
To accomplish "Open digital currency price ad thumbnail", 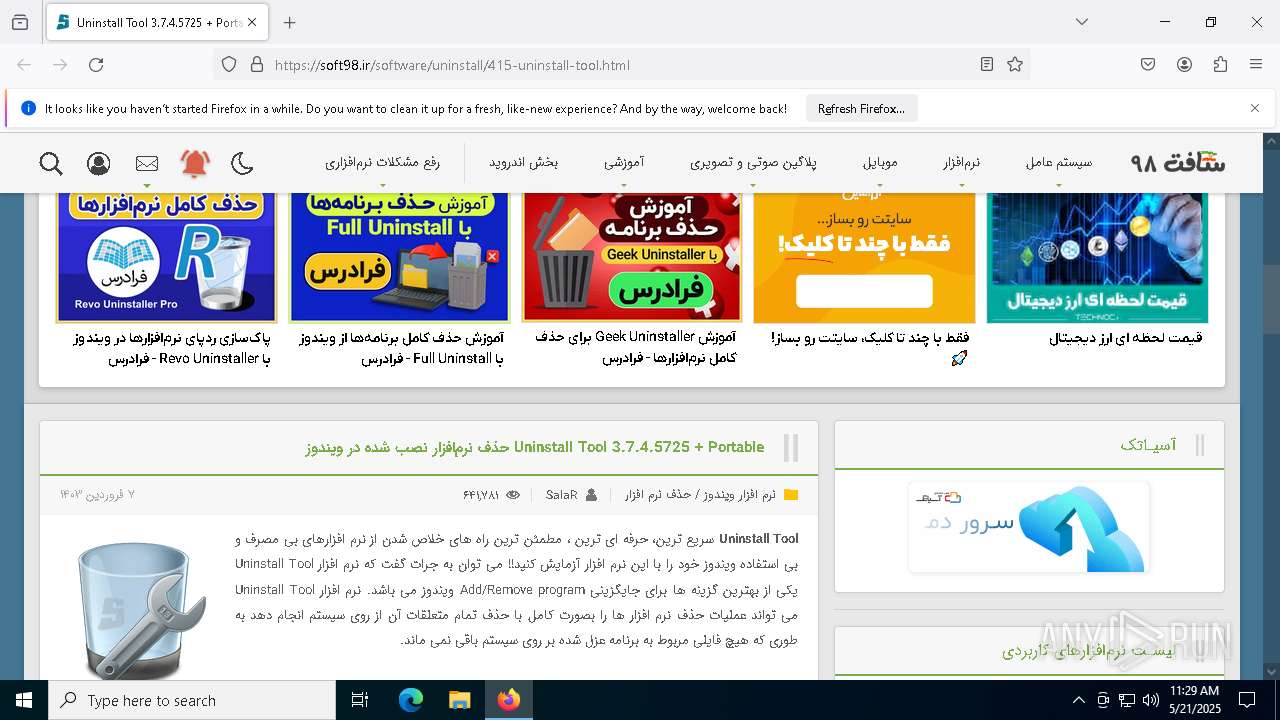I will [1097, 258].
